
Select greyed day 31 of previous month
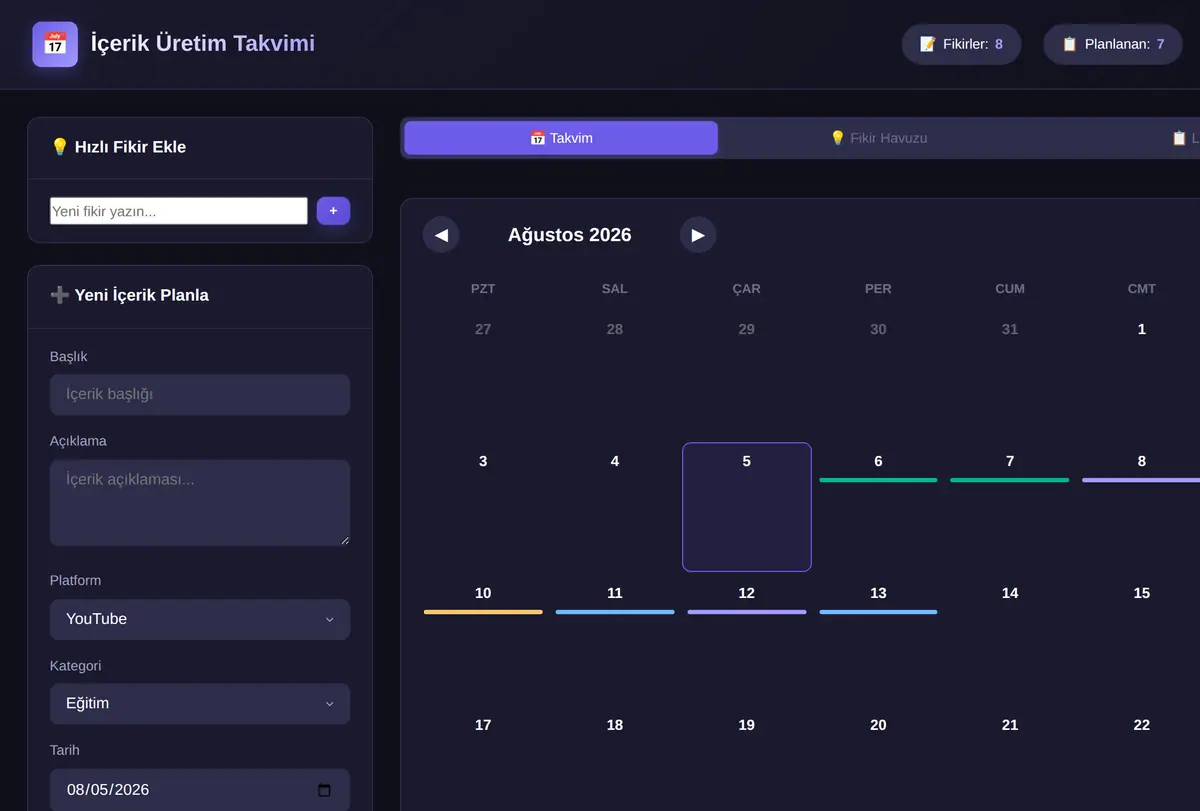pyautogui.click(x=1010, y=375)
